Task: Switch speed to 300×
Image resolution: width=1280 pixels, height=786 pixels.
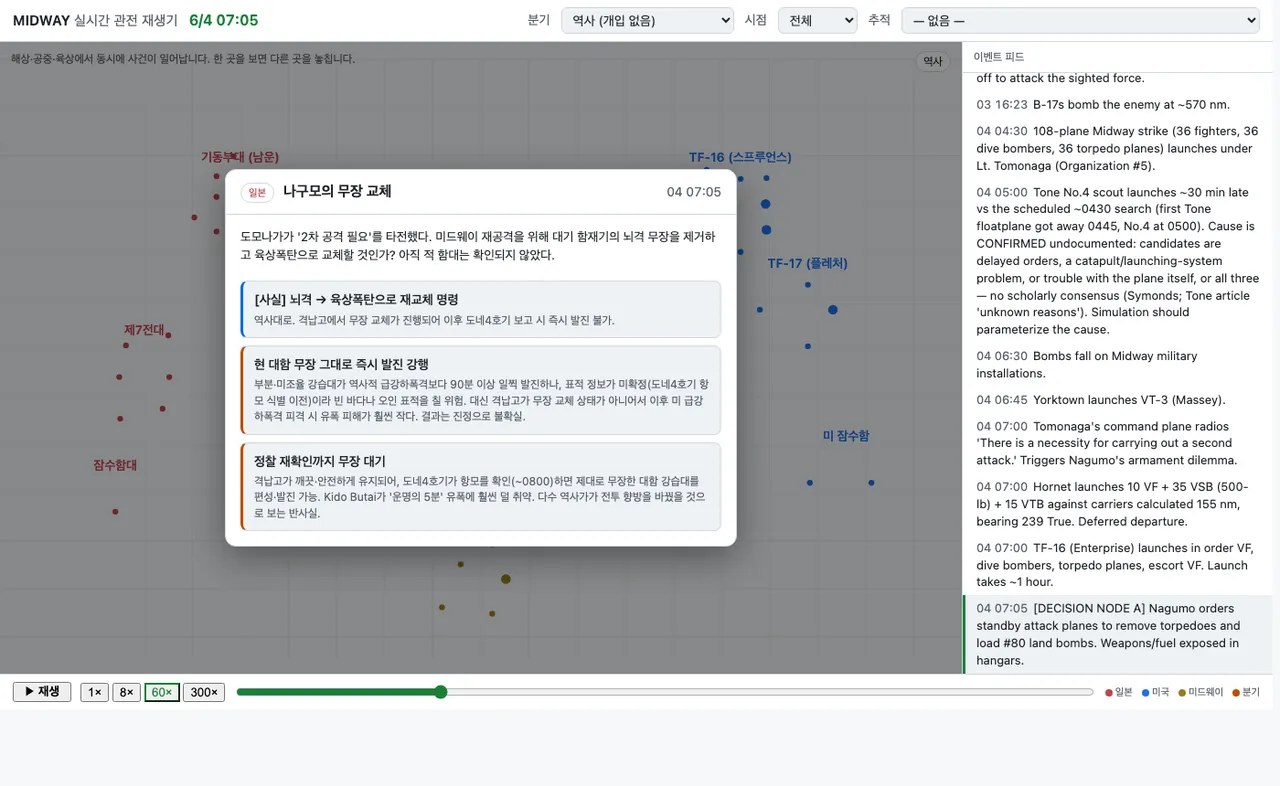Action: click(204, 692)
